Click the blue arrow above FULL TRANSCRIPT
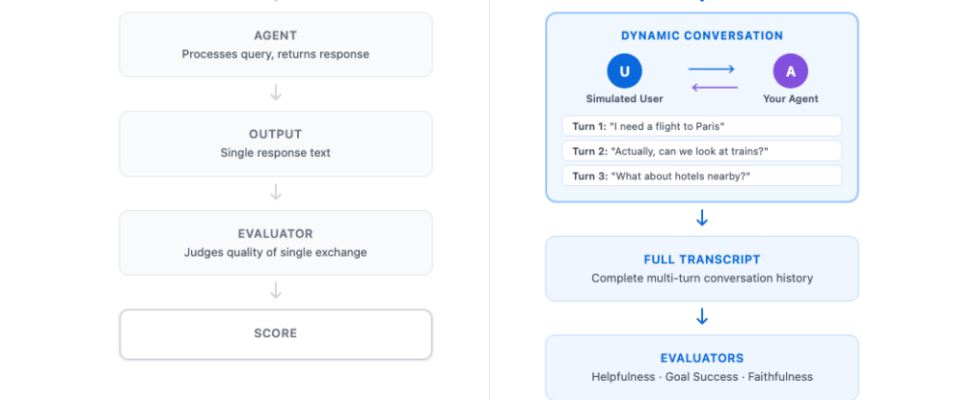 coord(702,218)
